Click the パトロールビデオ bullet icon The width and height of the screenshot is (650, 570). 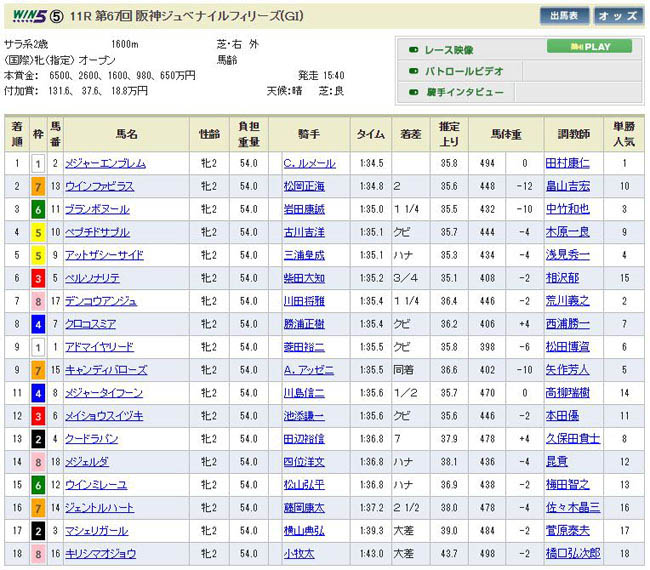pos(413,71)
